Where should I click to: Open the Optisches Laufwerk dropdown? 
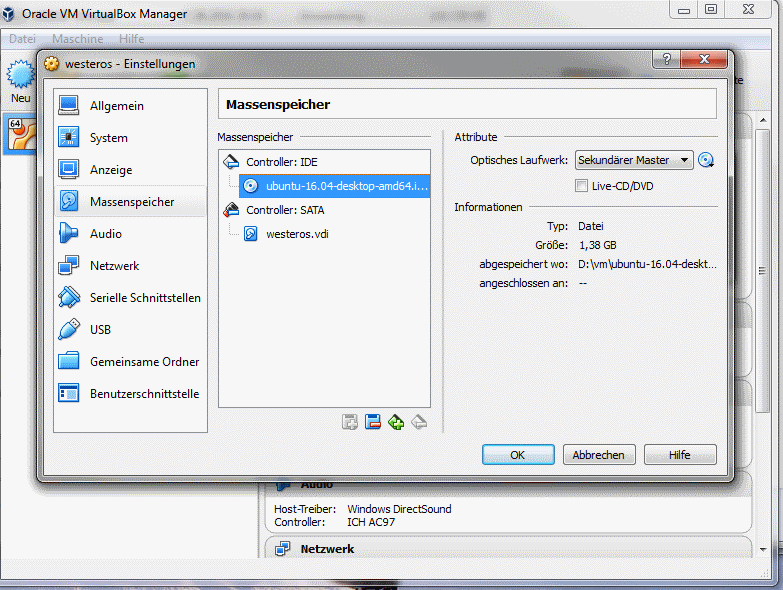[x=634, y=160]
